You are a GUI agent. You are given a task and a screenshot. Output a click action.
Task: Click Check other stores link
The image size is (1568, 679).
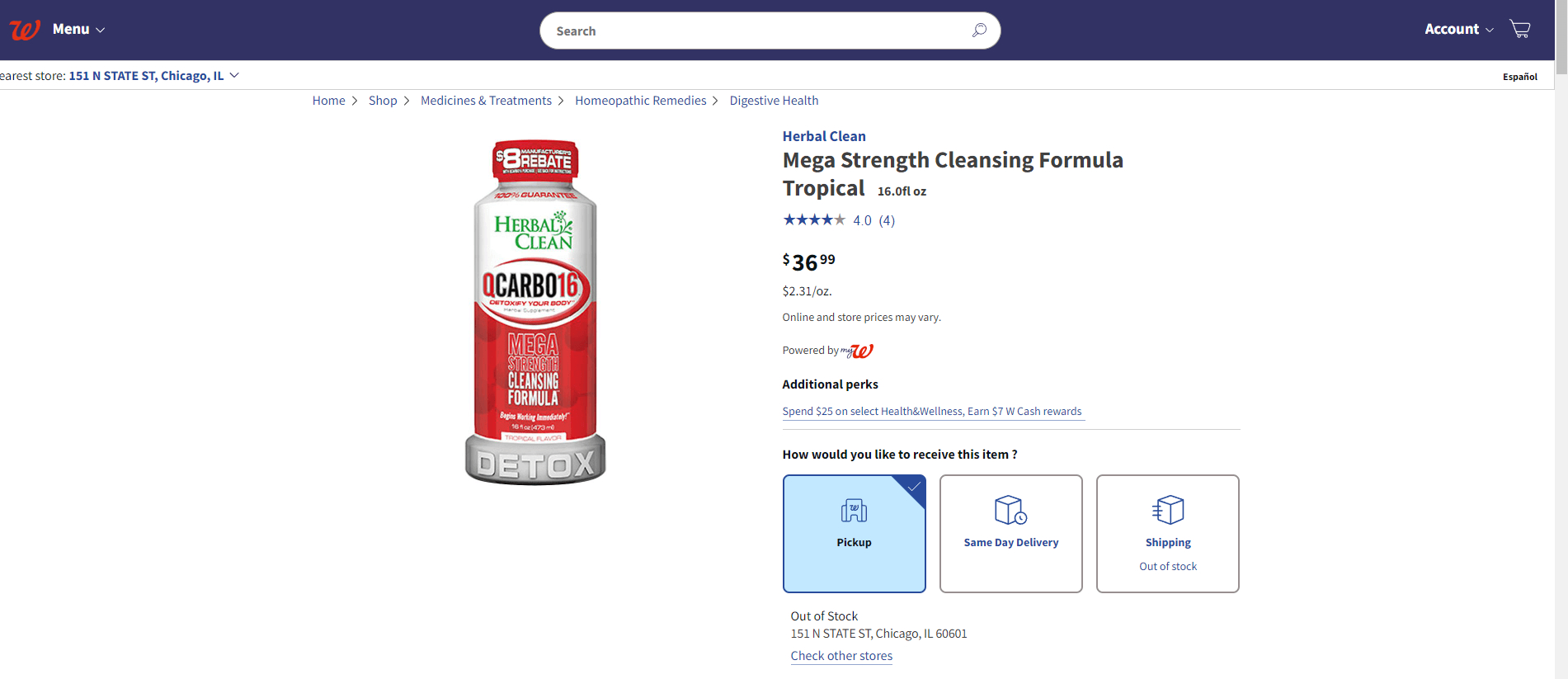(x=841, y=656)
